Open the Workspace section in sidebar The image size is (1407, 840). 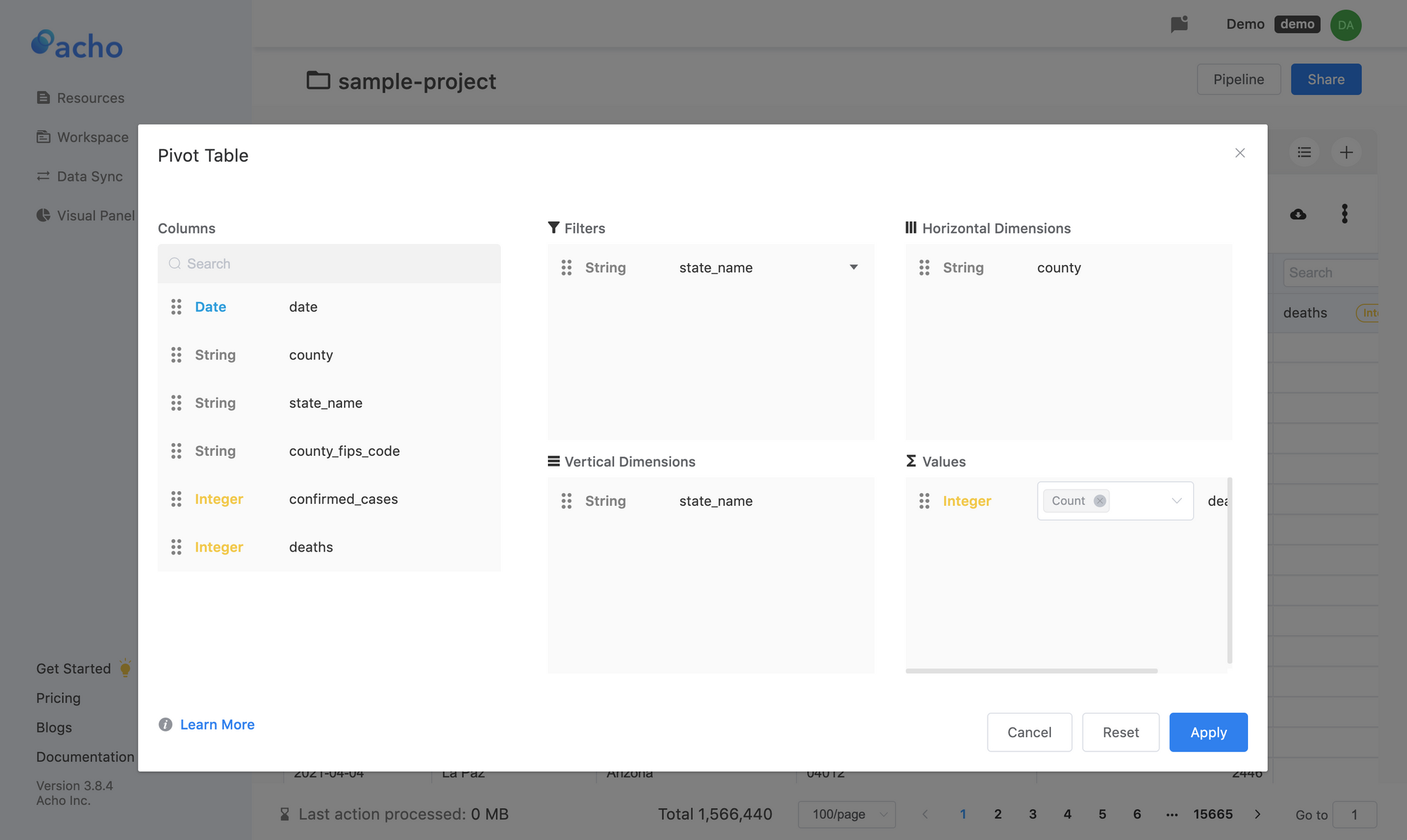pyautogui.click(x=92, y=136)
